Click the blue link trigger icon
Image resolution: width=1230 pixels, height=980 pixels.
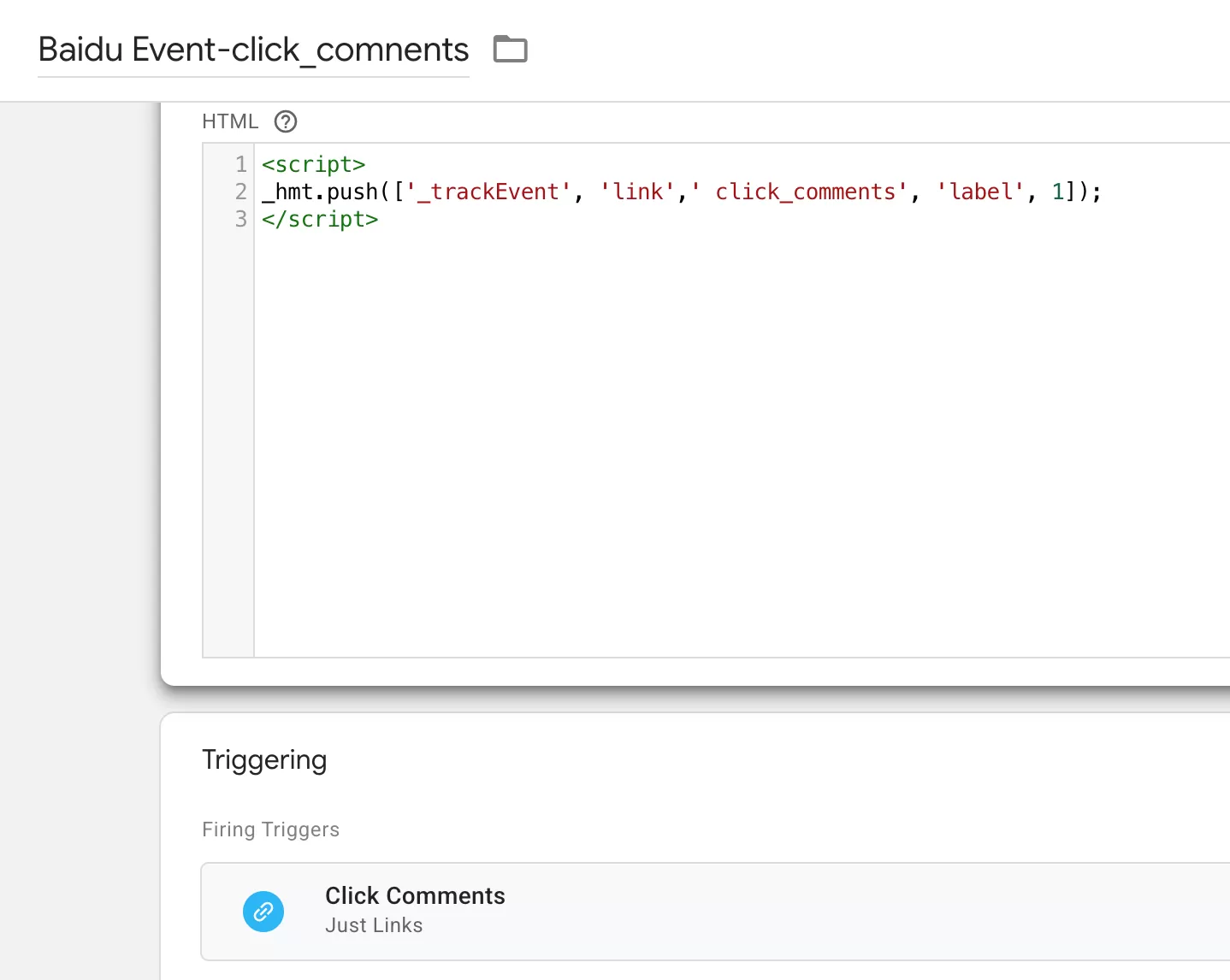point(263,912)
